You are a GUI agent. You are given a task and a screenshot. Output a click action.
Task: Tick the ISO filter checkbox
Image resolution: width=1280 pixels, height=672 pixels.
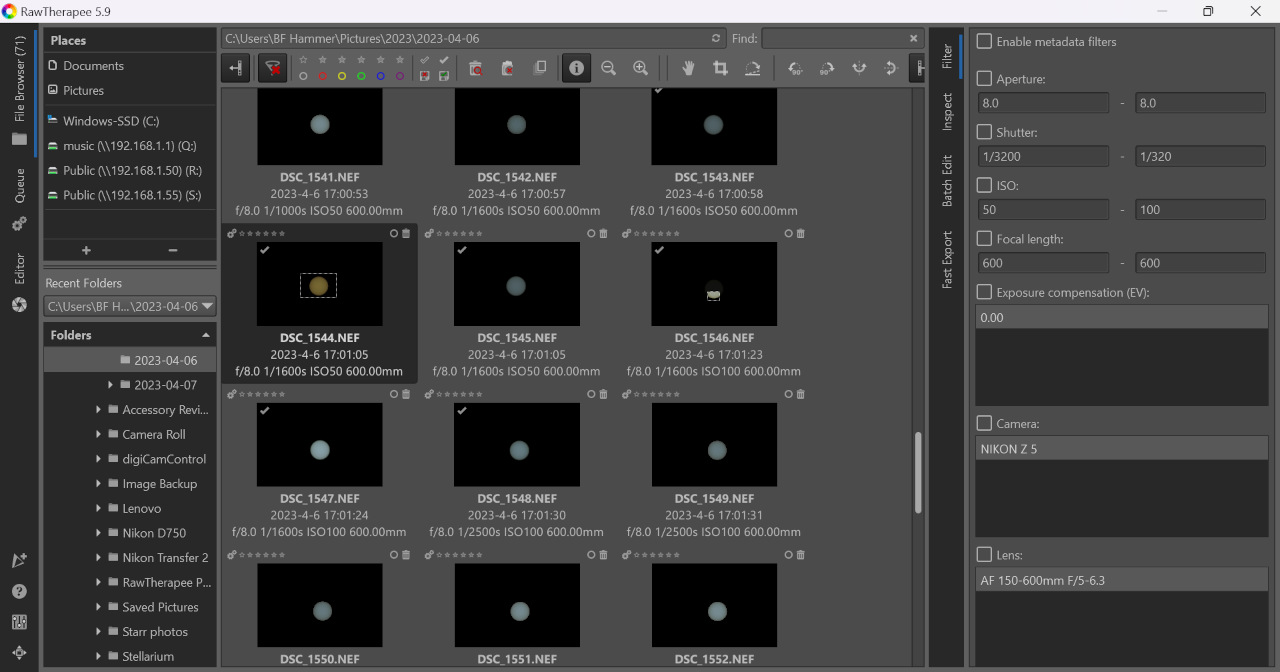[x=985, y=186]
